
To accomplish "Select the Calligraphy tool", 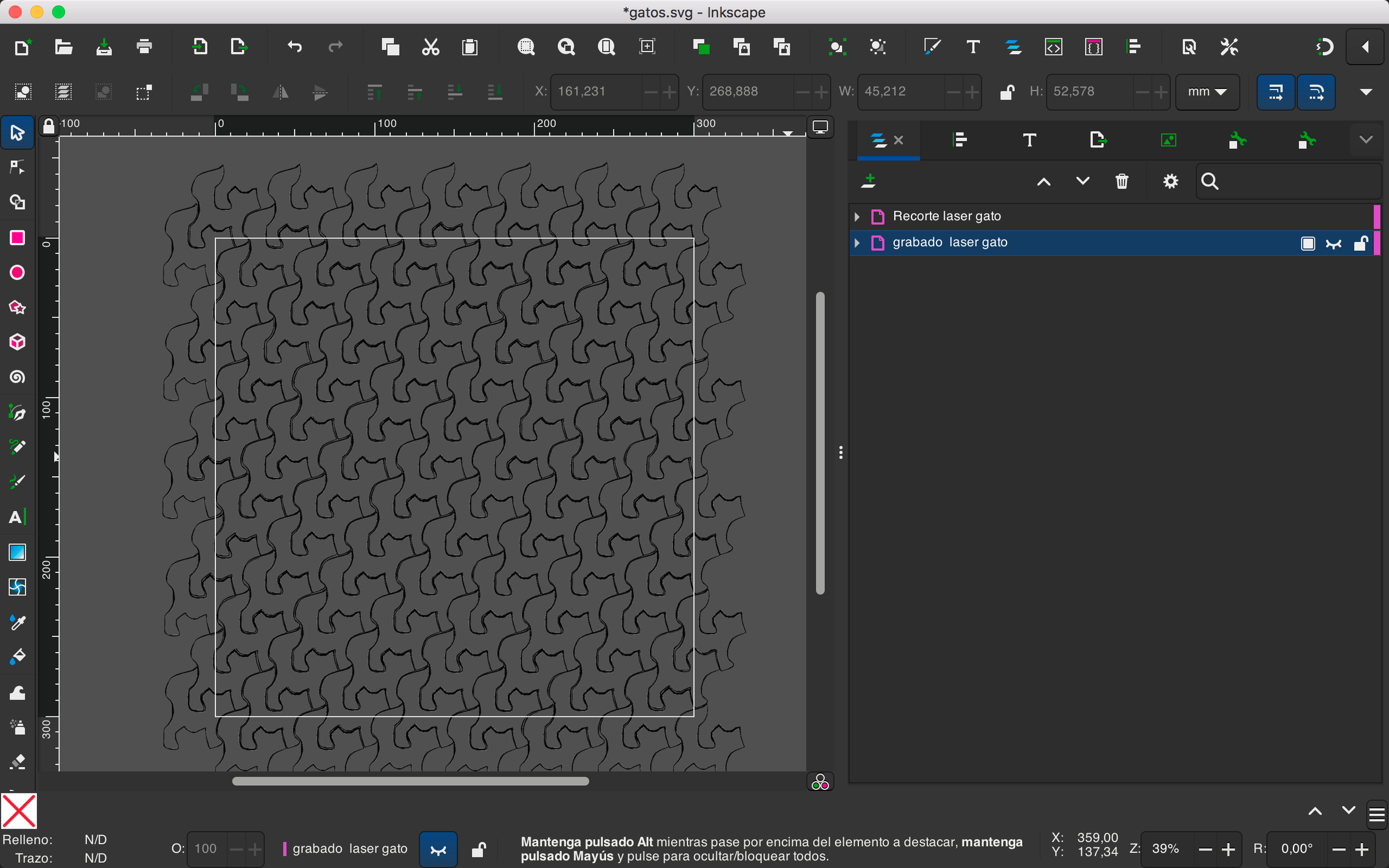I will point(17,482).
